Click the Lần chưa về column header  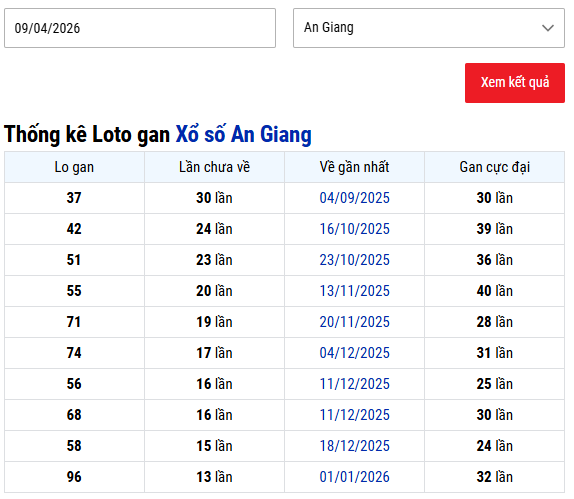coord(215,167)
